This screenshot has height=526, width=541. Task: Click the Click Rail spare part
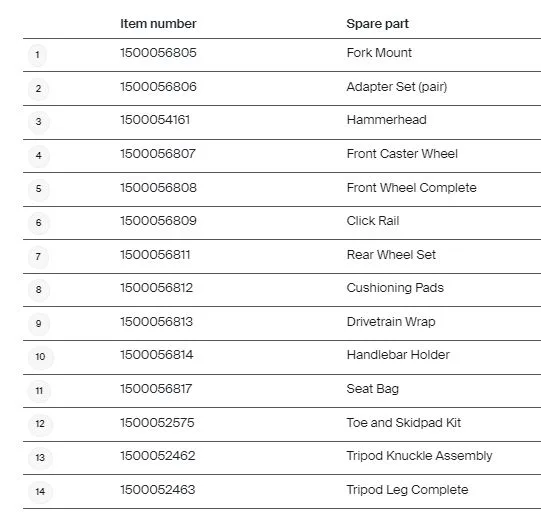coord(373,221)
